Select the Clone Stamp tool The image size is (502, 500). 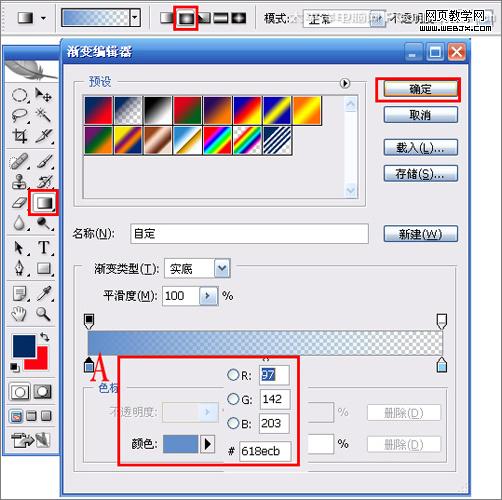tap(19, 182)
